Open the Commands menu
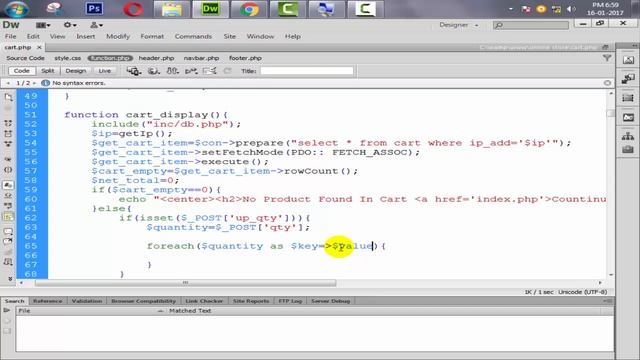This screenshot has height=360, width=640. [193, 36]
